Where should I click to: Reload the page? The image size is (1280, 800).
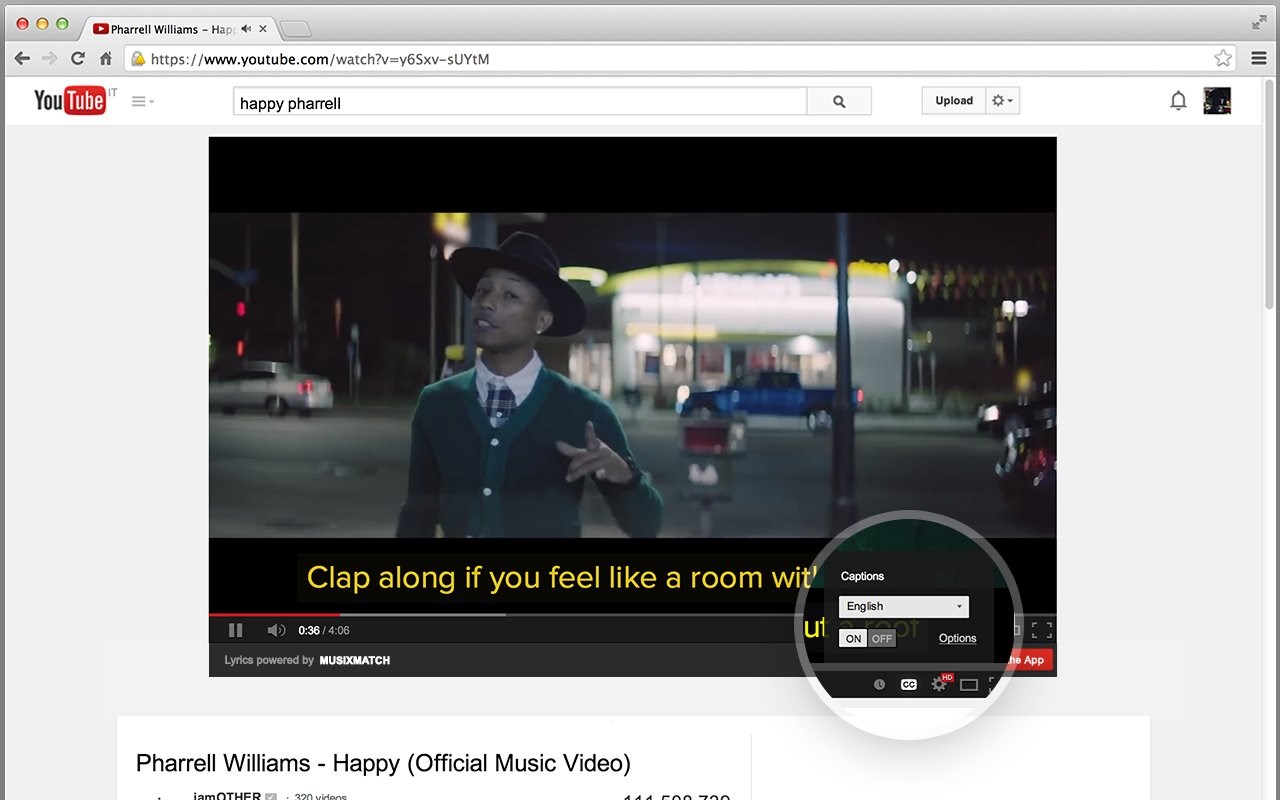[x=78, y=59]
